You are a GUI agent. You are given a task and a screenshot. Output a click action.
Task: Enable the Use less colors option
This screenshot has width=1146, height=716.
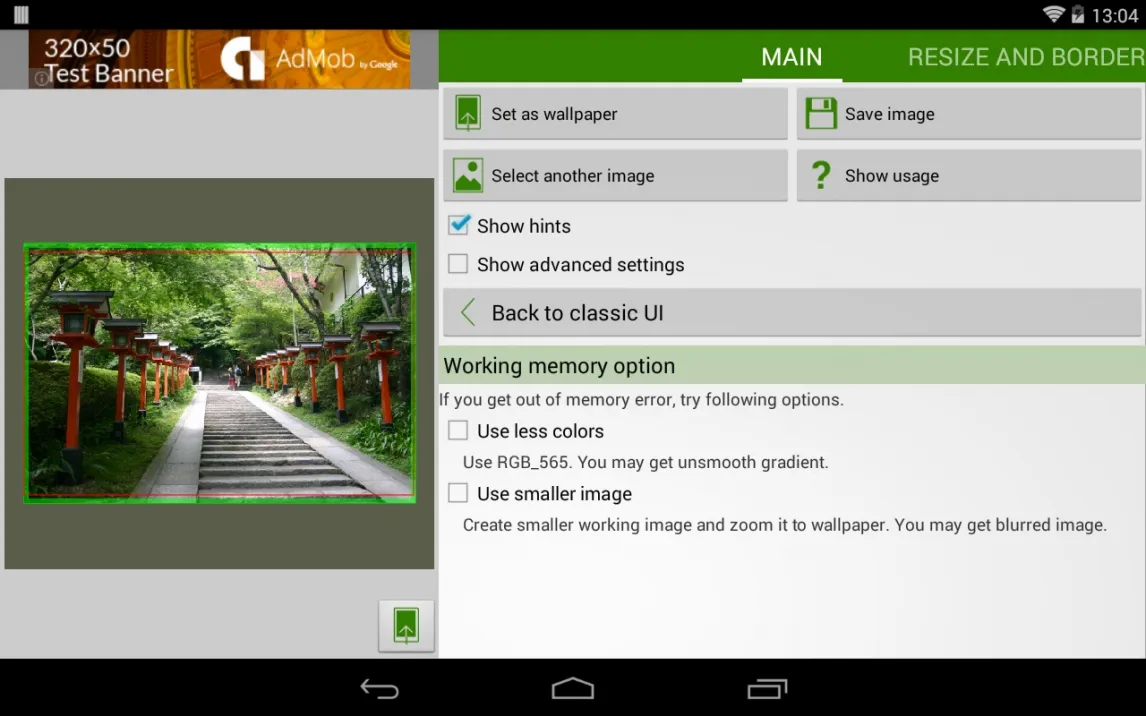pyautogui.click(x=458, y=431)
